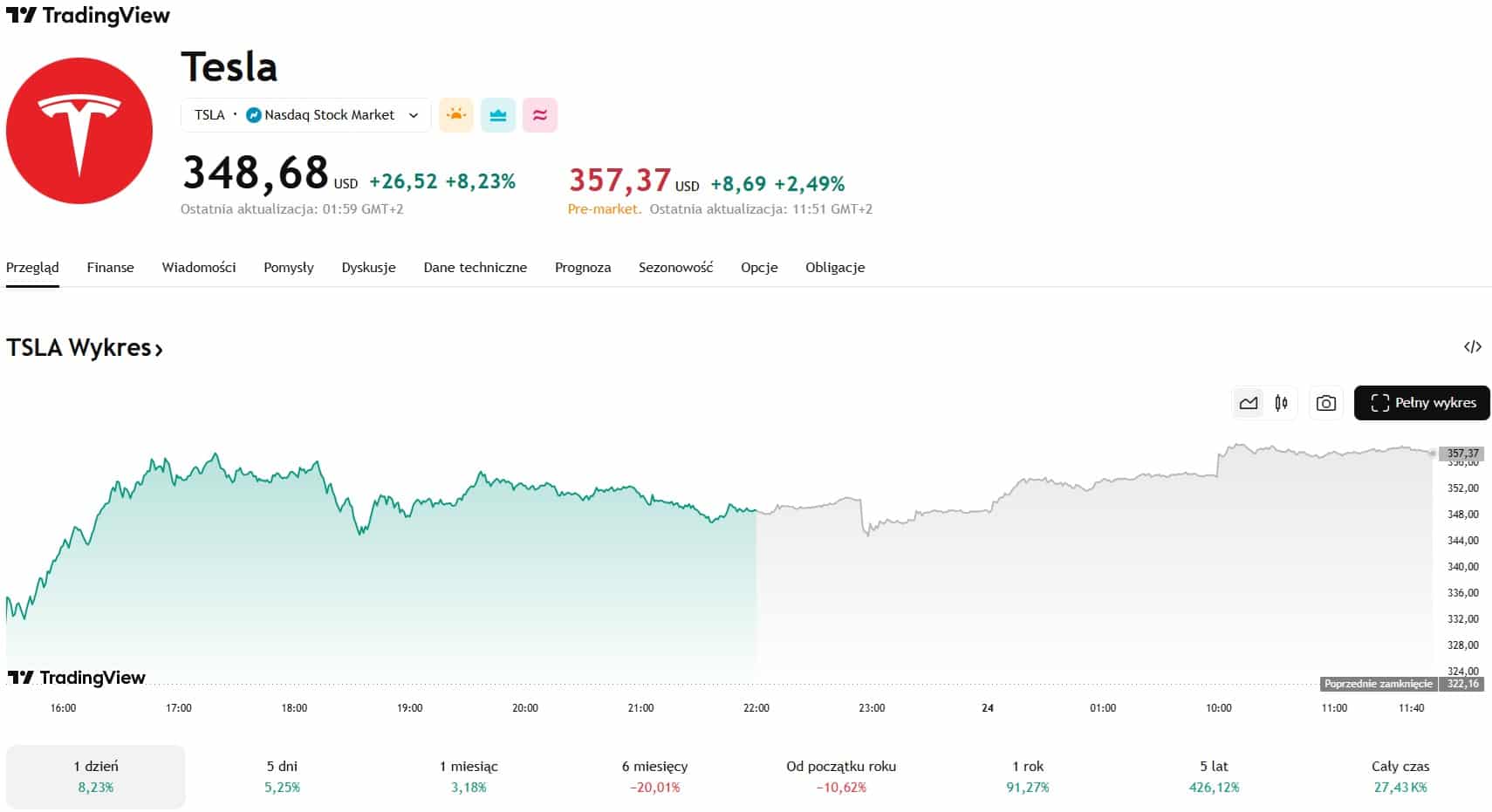
Task: Click the TradingView watermark on chart
Action: point(77,678)
